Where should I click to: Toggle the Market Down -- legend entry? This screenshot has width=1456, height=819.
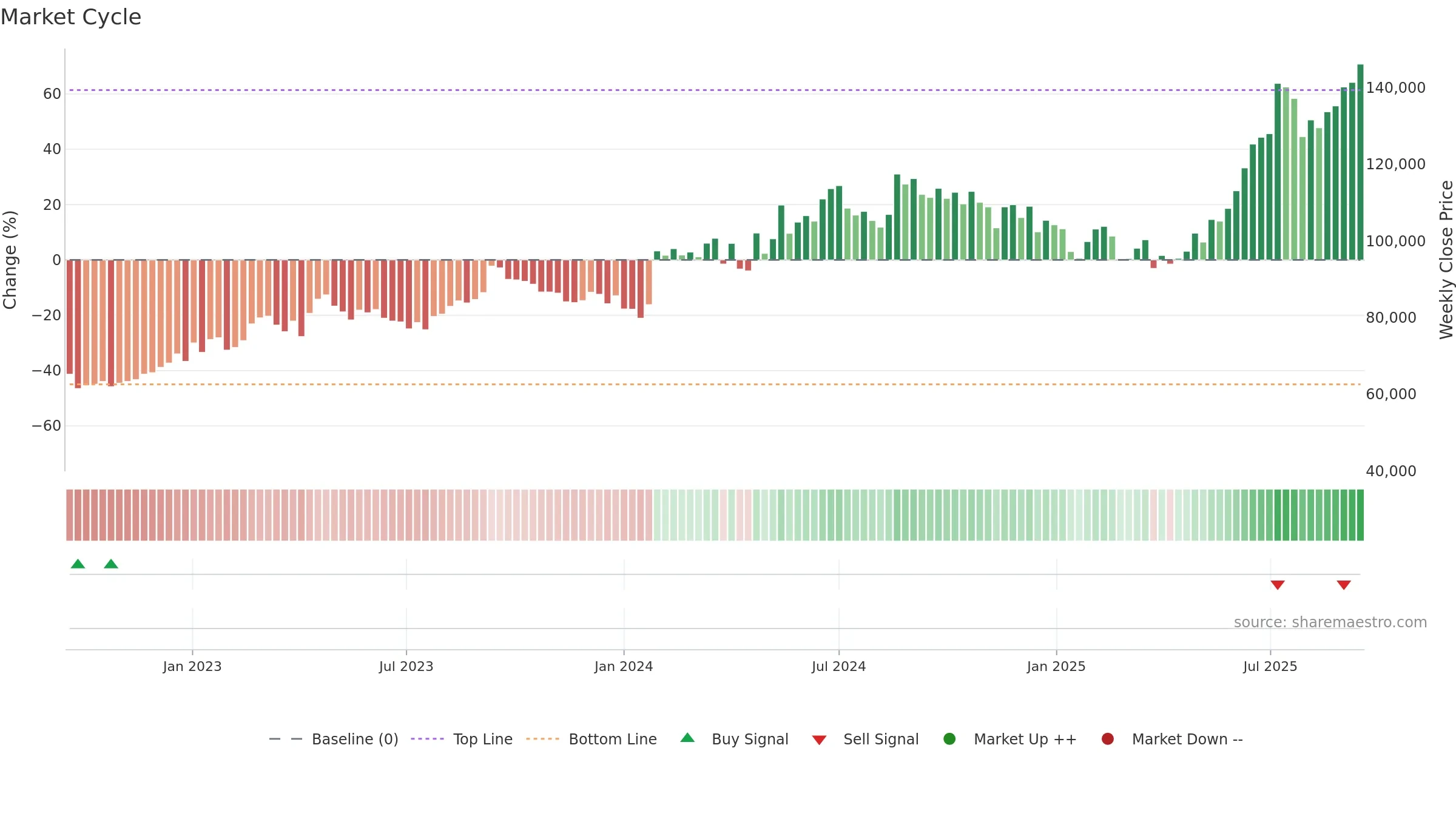coord(1172,739)
